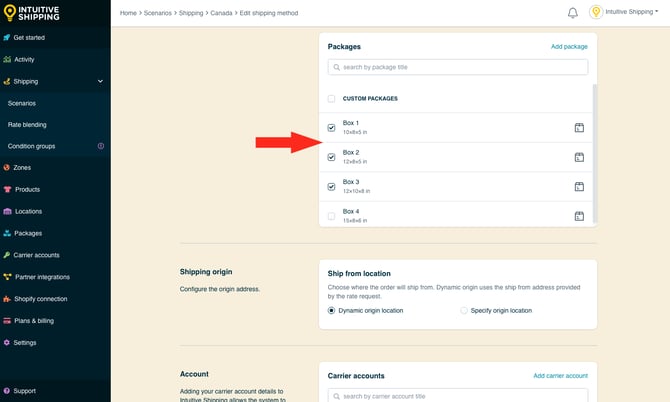The height and width of the screenshot is (402, 670).
Task: Click the Get started rocket icon
Action: [x=6, y=38]
